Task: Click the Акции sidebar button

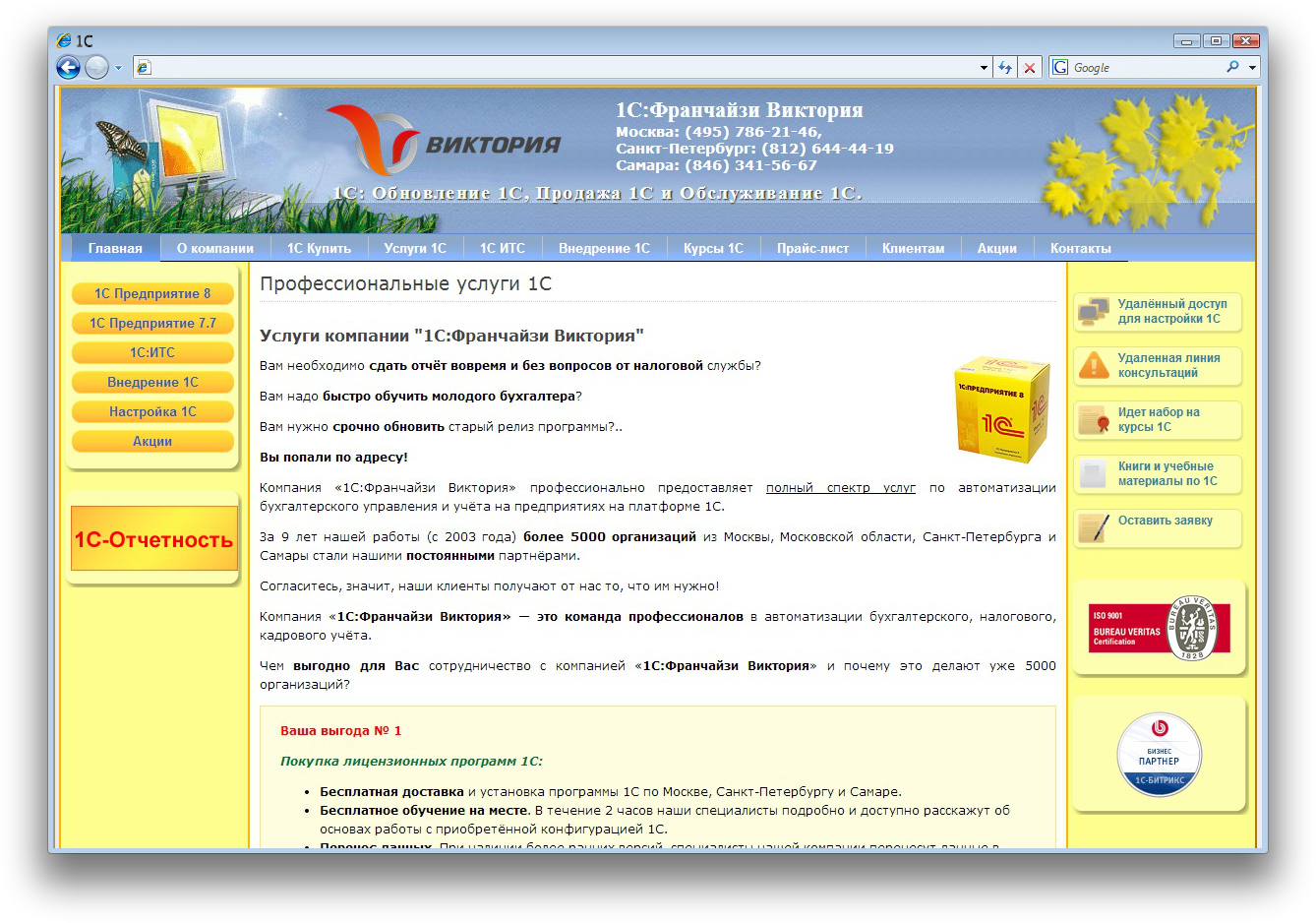Action: click(x=152, y=441)
